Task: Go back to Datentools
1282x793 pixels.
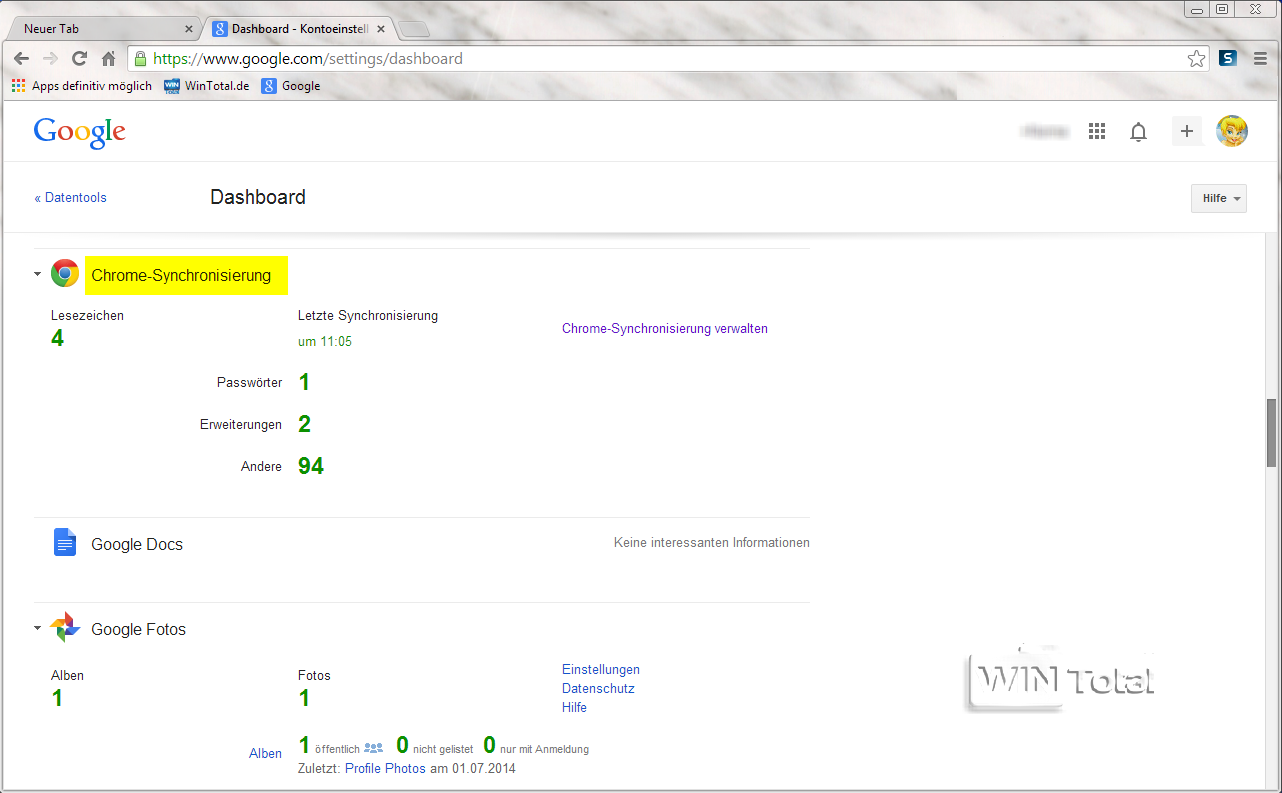Action: point(70,198)
